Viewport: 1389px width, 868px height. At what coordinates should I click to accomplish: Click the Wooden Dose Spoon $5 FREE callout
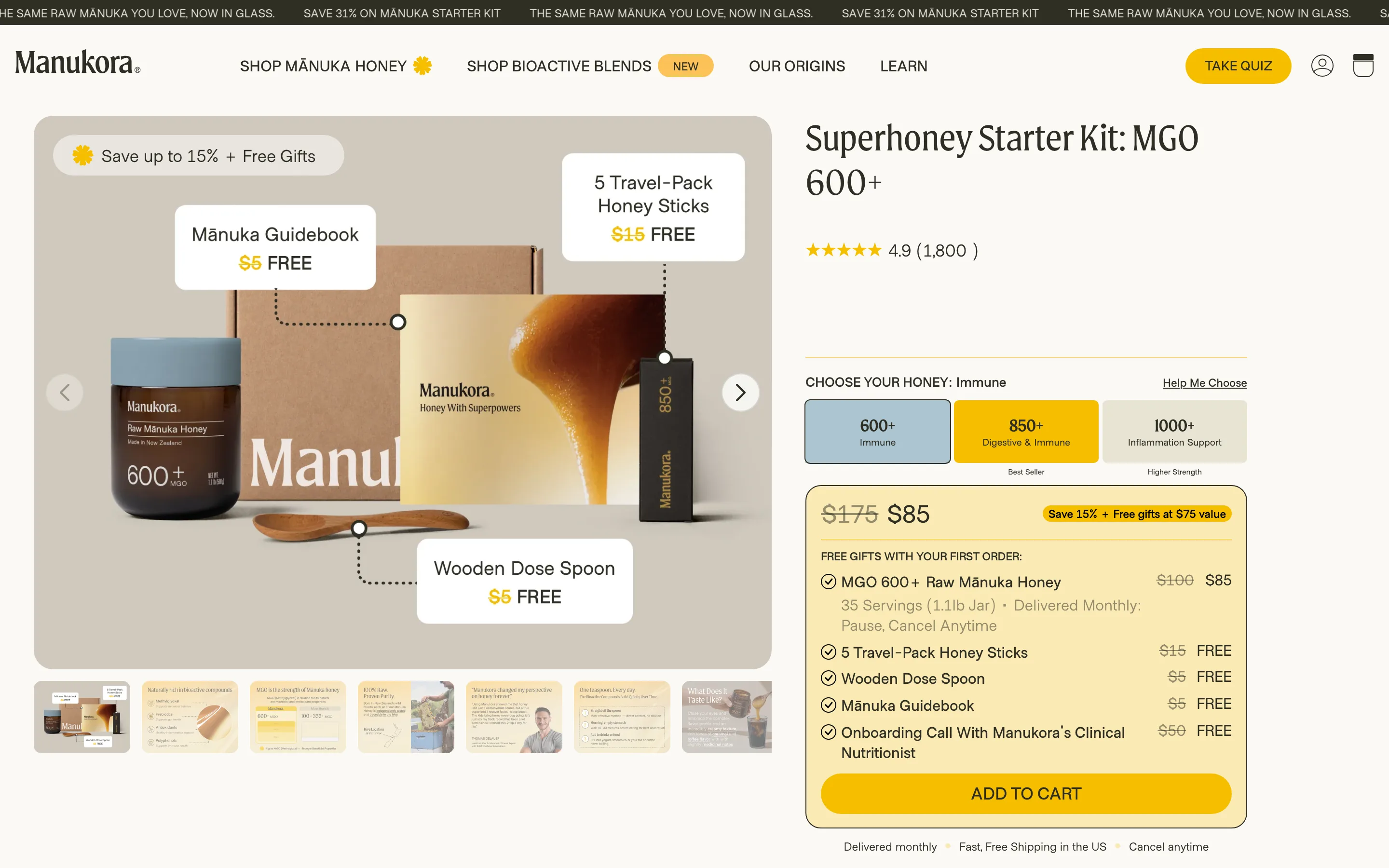click(x=525, y=581)
